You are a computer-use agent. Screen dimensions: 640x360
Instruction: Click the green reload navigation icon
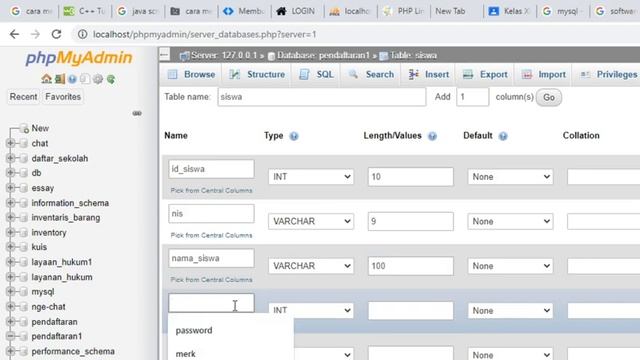tap(111, 79)
